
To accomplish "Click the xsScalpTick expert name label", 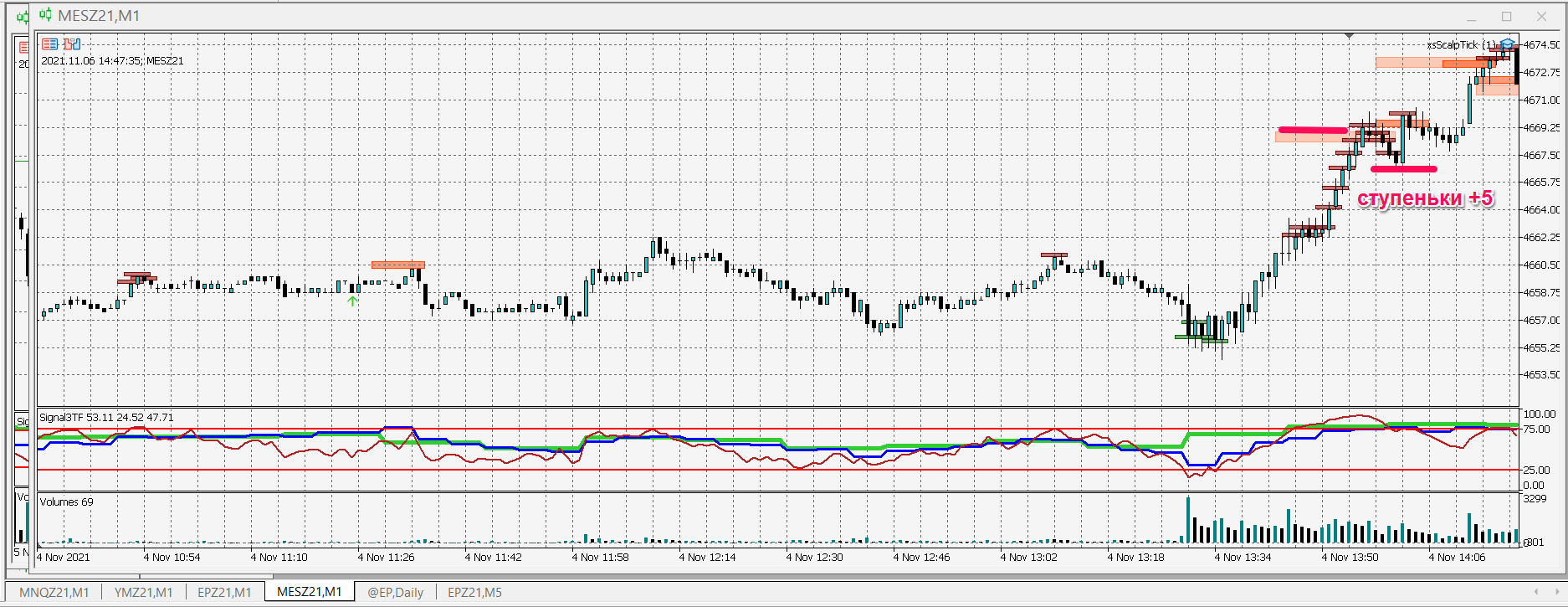I will (x=1460, y=44).
